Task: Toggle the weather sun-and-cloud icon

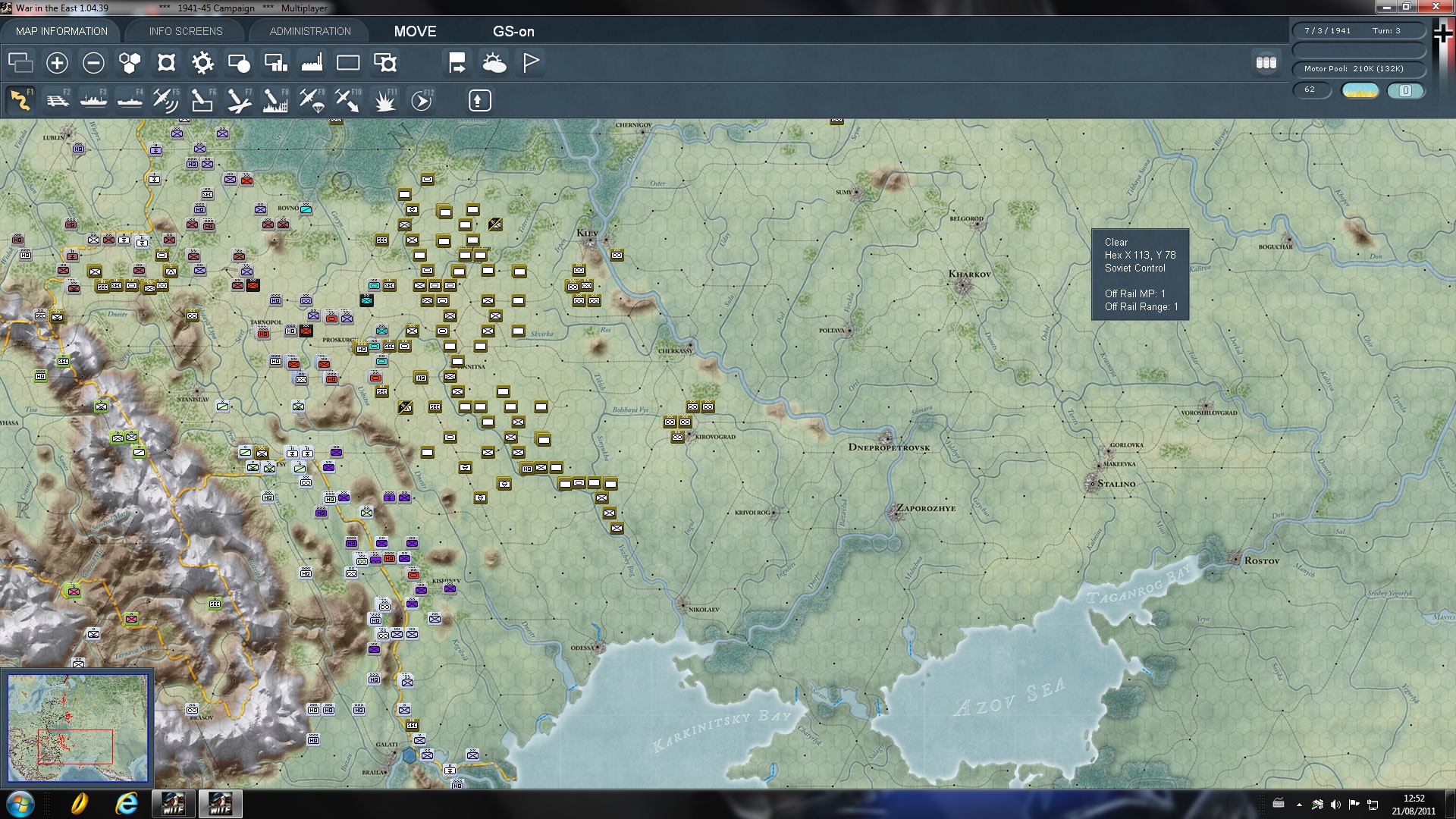Action: click(x=494, y=62)
